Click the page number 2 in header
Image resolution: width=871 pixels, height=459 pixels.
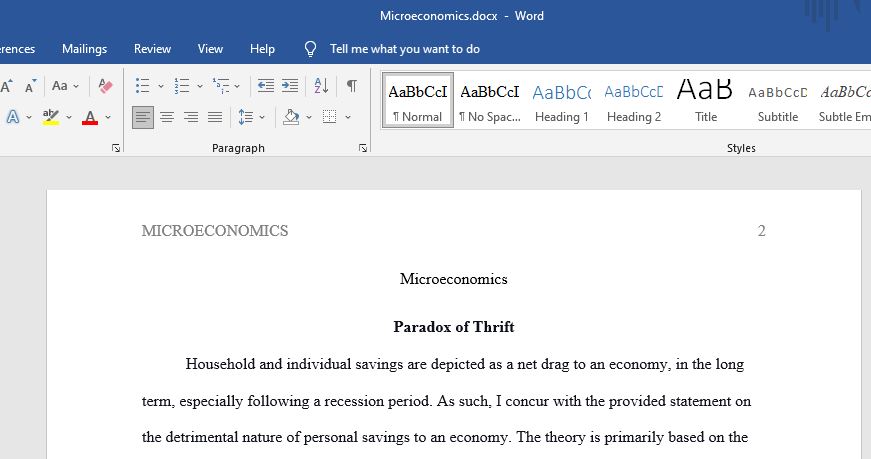click(762, 231)
